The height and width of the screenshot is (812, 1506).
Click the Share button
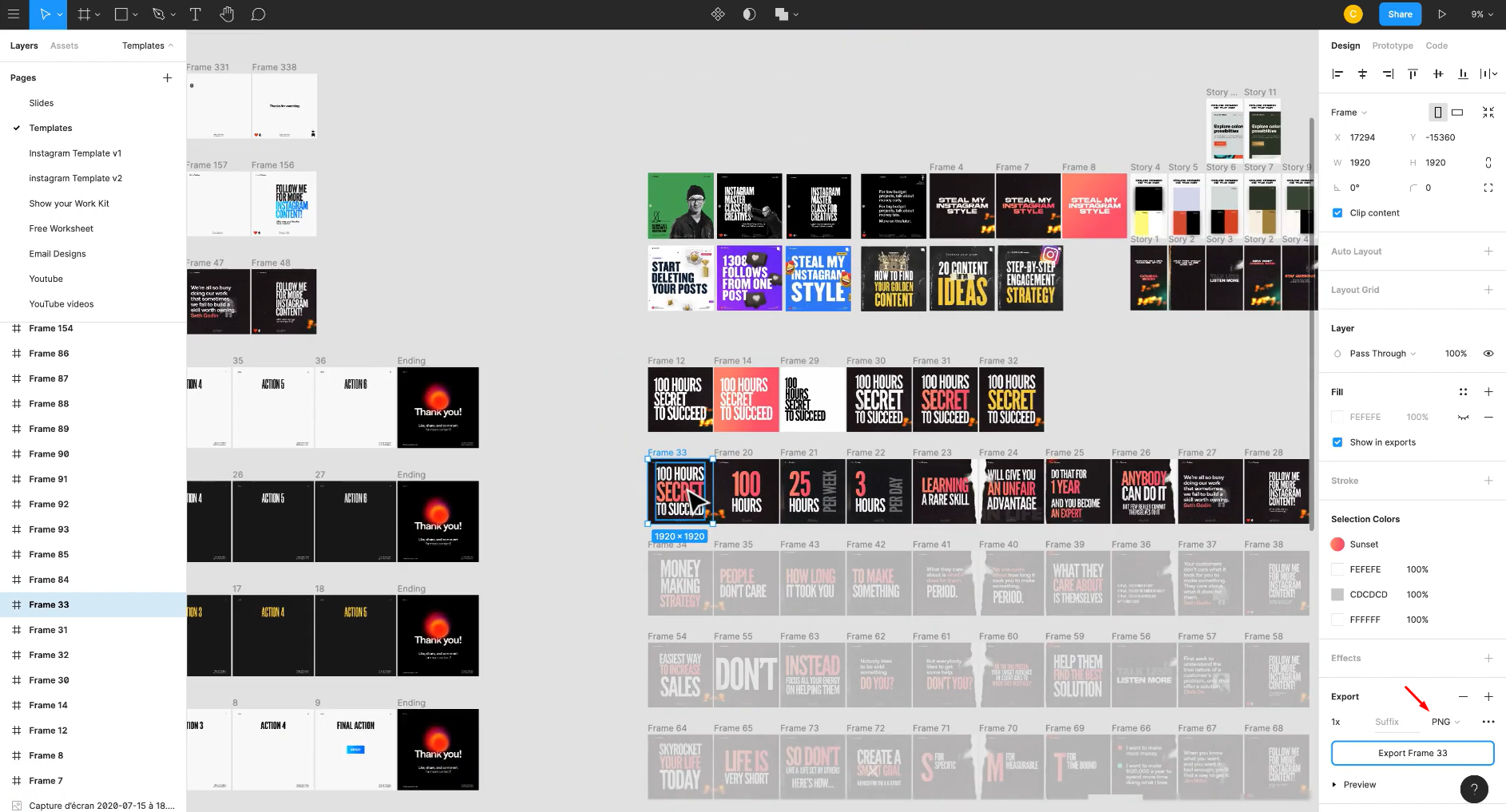1399,14
